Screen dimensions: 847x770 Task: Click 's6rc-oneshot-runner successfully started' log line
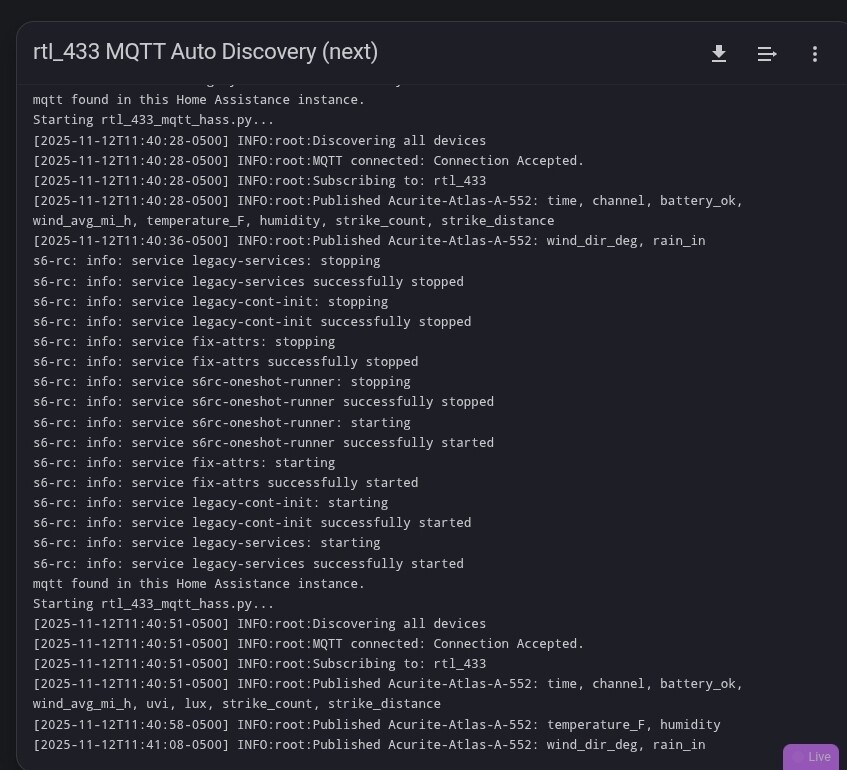pyautogui.click(x=263, y=443)
